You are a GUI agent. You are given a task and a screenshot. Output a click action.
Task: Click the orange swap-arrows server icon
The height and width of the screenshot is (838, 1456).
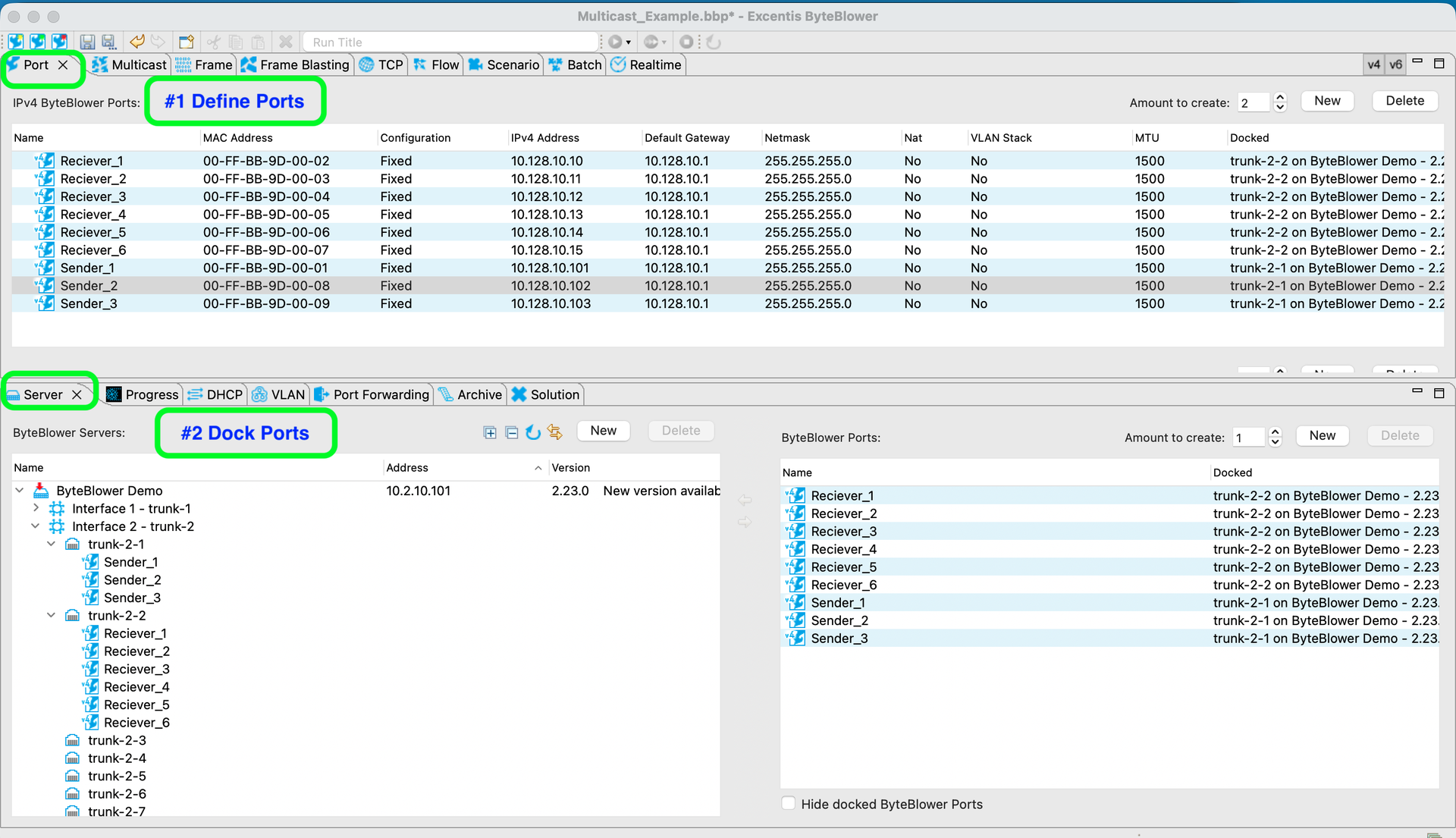pos(555,432)
